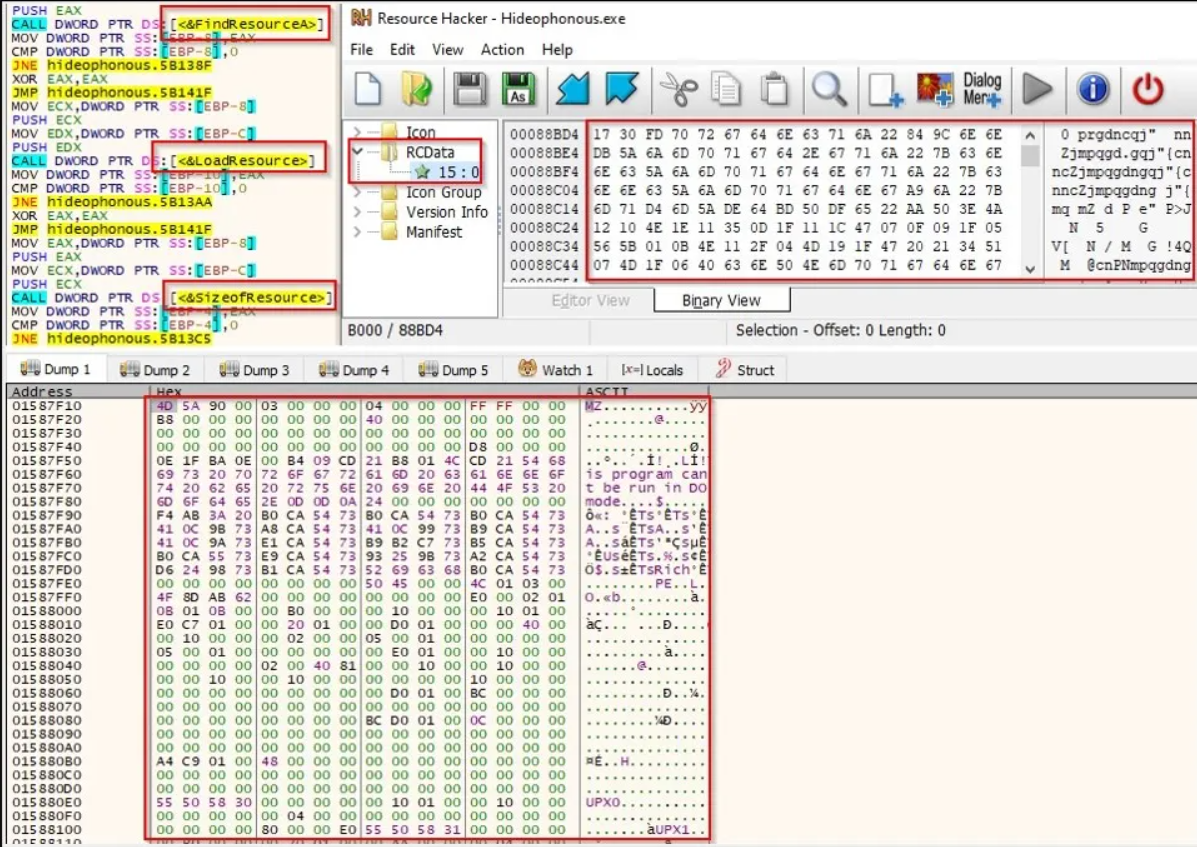The height and width of the screenshot is (847, 1197).
Task: Switch to Dump 1 tab
Action: (55, 369)
